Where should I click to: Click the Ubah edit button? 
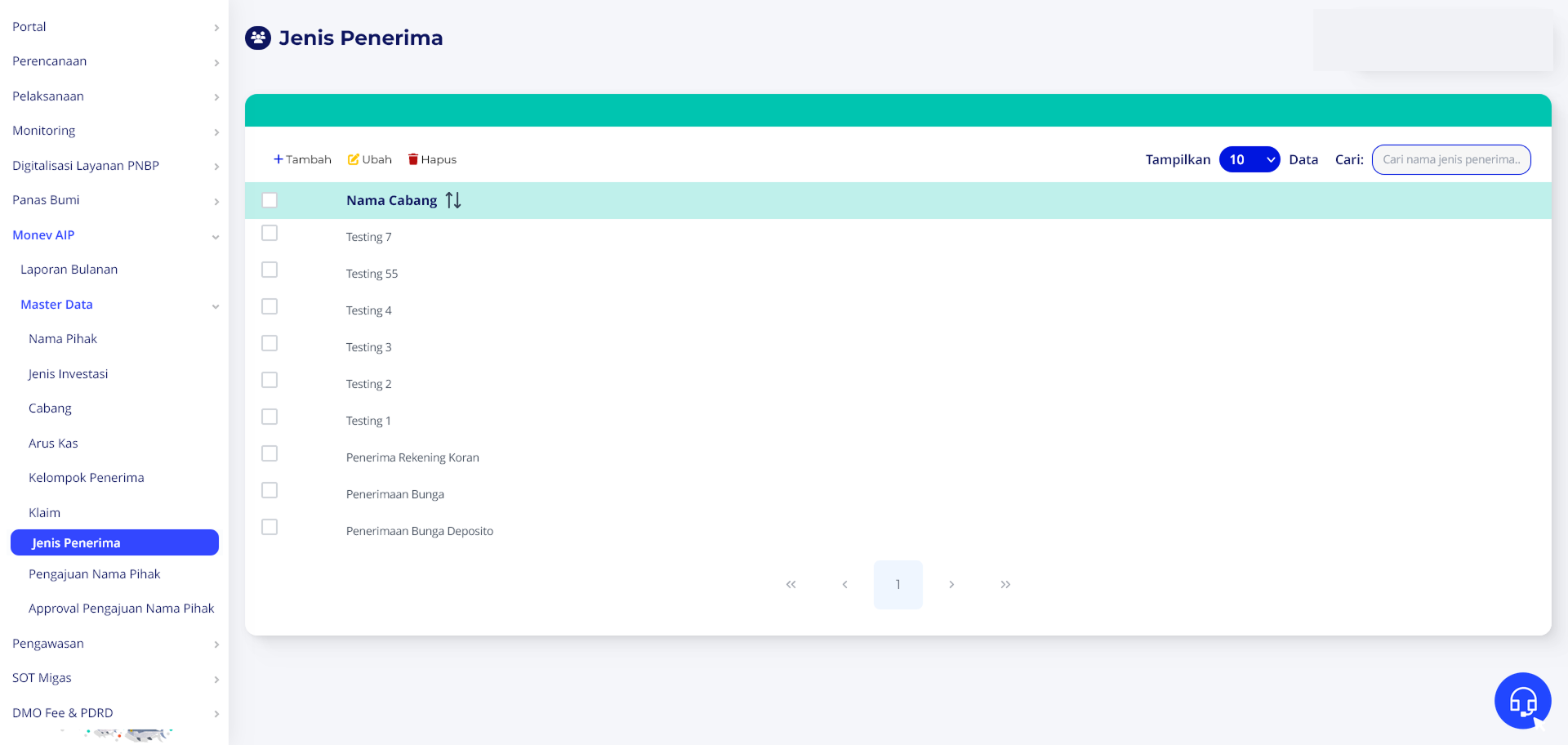(x=370, y=159)
